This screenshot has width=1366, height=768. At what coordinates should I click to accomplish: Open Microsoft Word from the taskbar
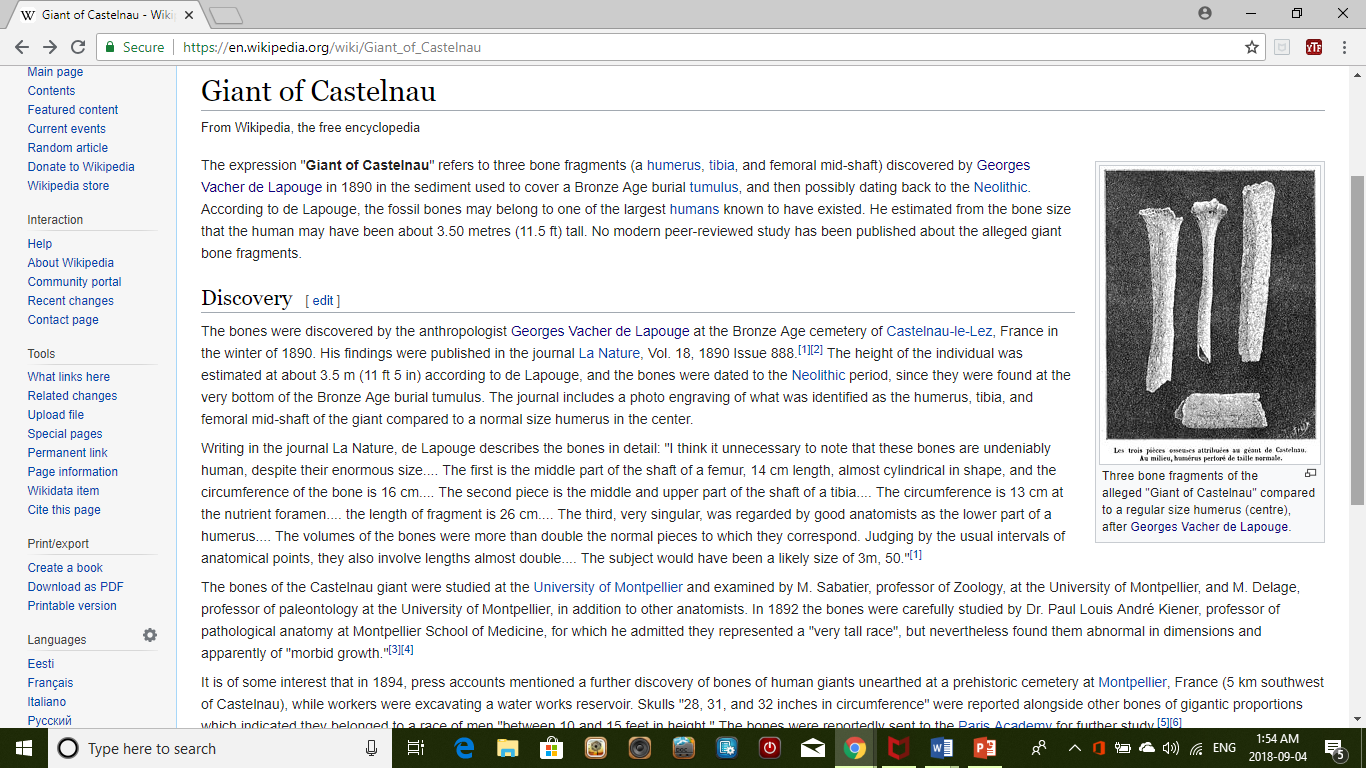(x=941, y=748)
